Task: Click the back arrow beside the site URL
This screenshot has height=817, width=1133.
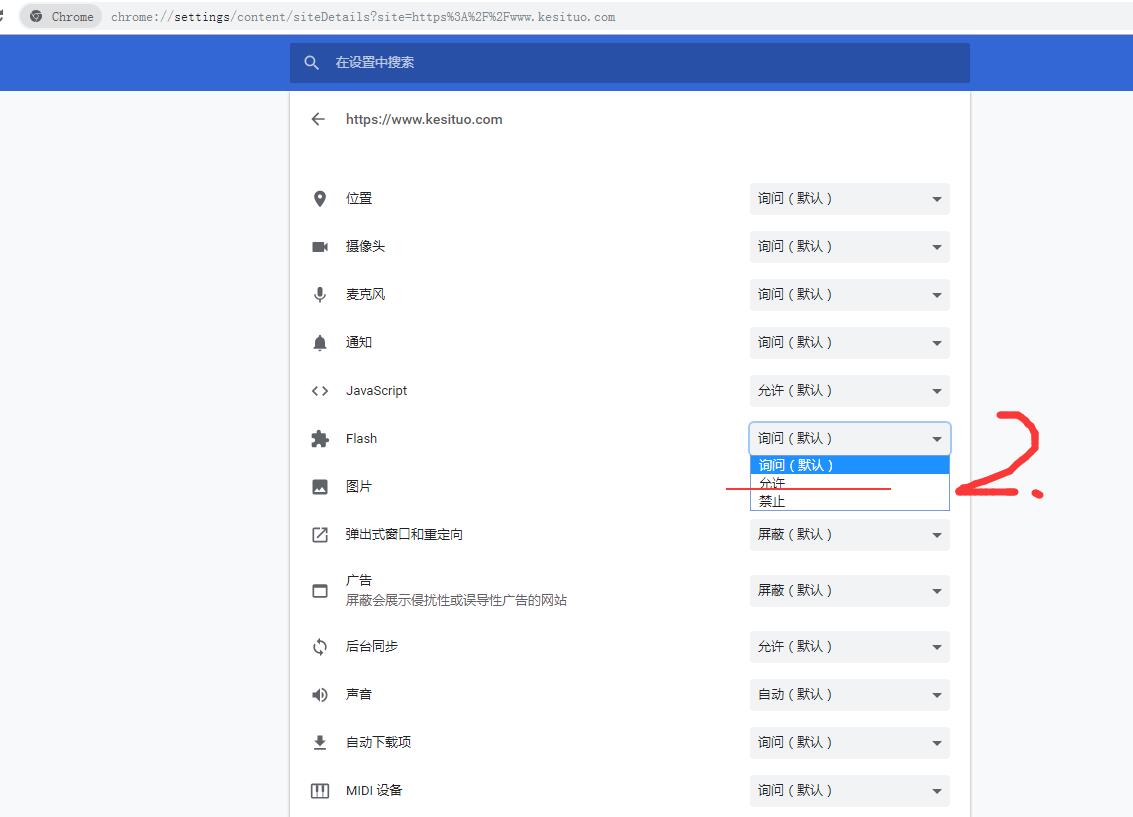Action: (318, 119)
